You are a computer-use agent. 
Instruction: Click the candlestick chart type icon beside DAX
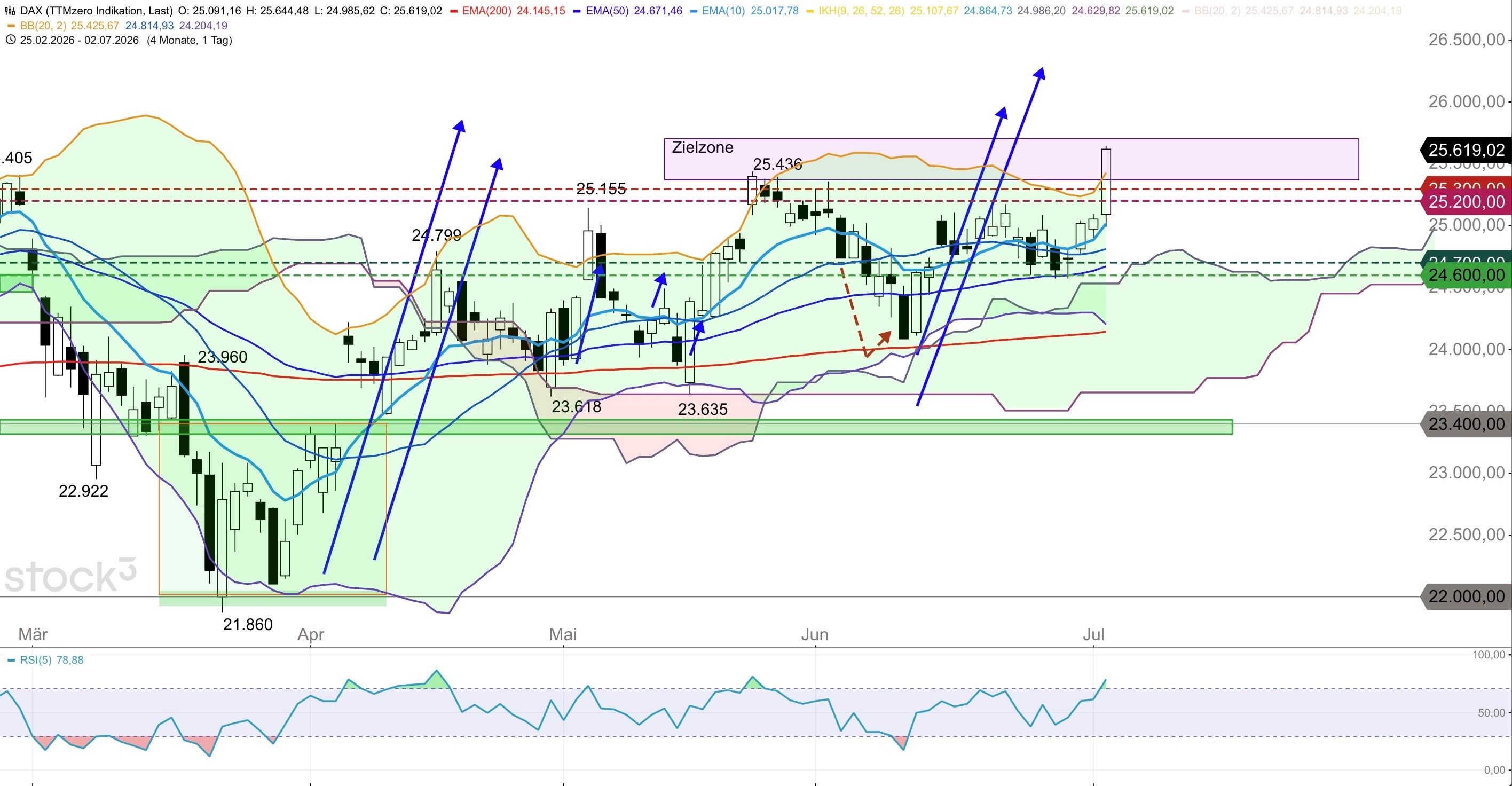pyautogui.click(x=10, y=11)
